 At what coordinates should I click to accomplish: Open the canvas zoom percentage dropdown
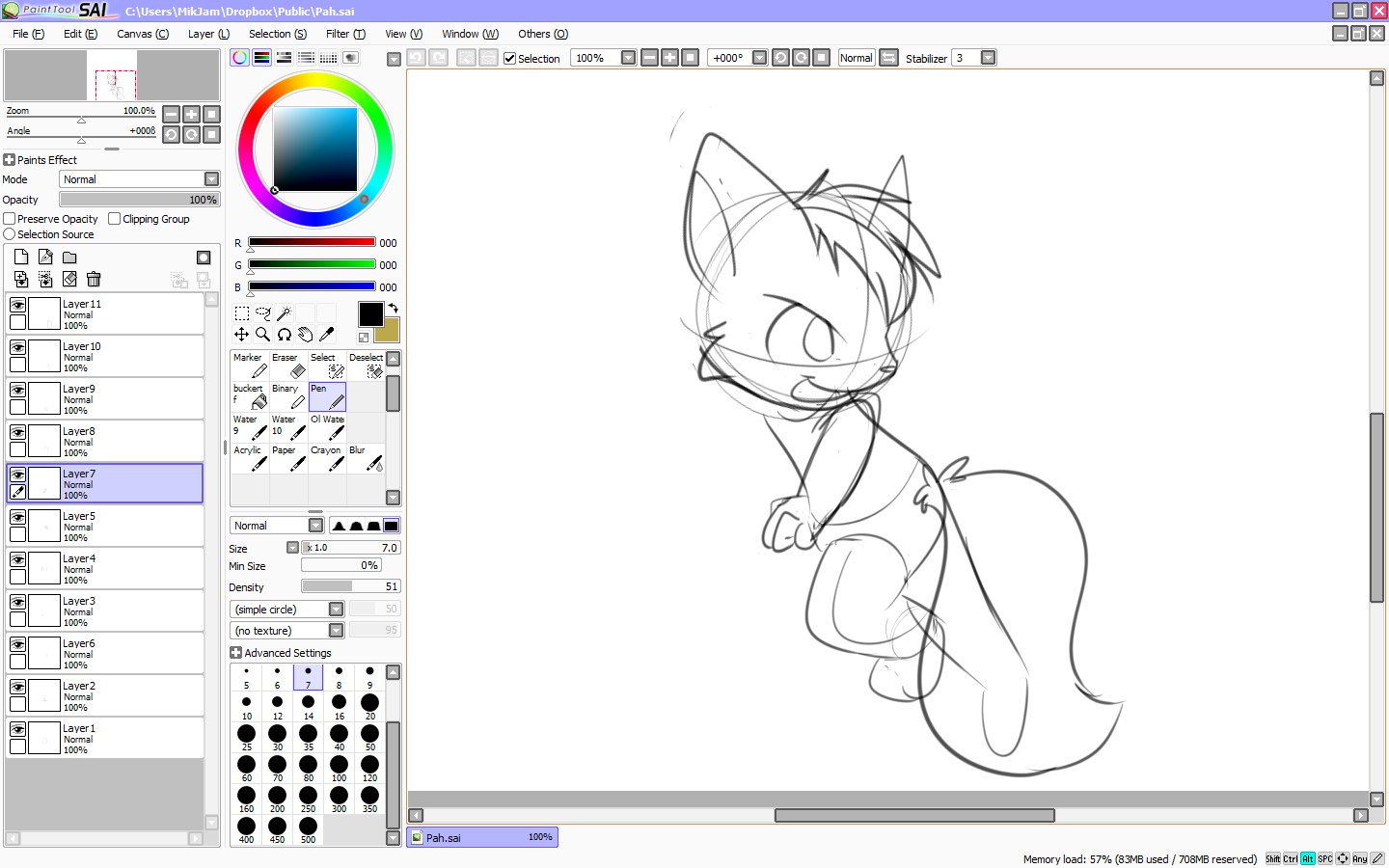(x=629, y=58)
